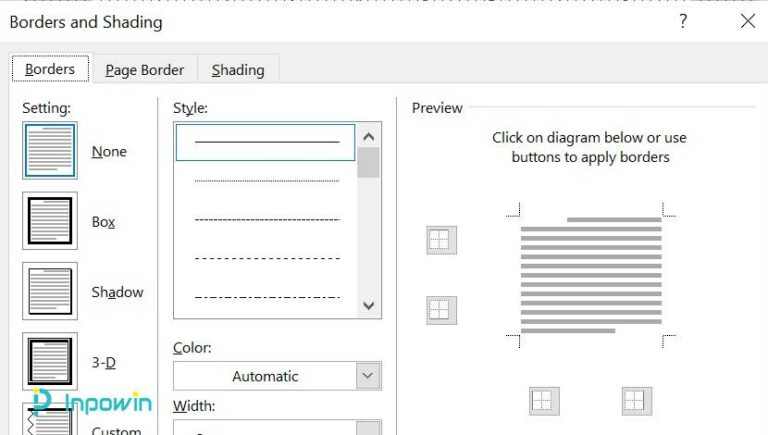Pick the dash-dot line style

click(266, 296)
